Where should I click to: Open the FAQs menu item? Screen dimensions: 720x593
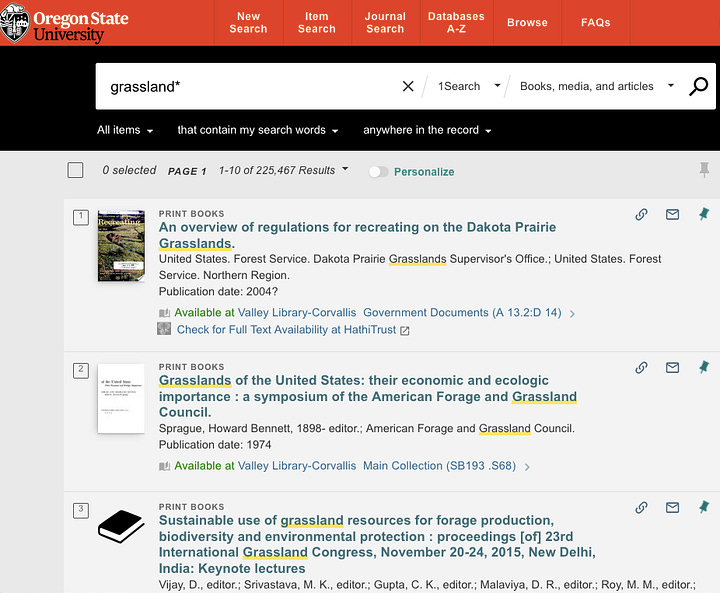[x=596, y=23]
